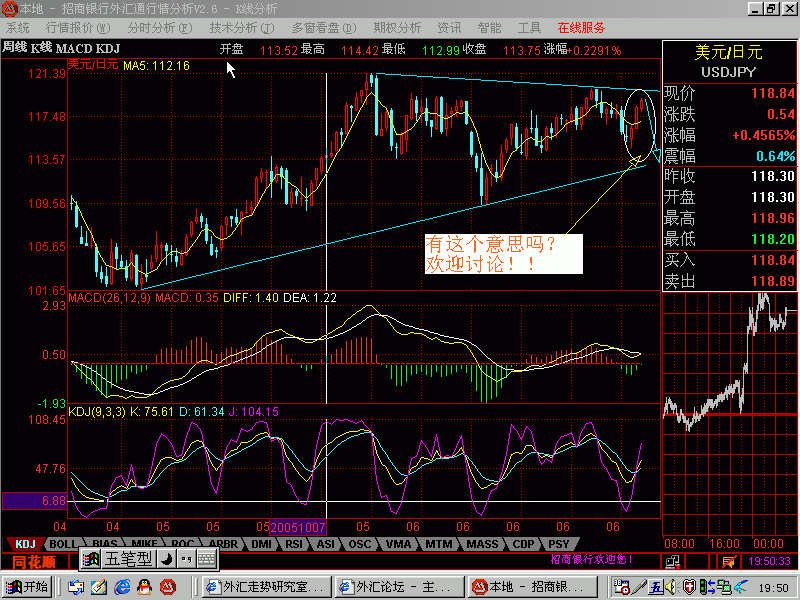Click the intraday mini chart on the right
This screenshot has width=800, height=600.
(x=730, y=413)
